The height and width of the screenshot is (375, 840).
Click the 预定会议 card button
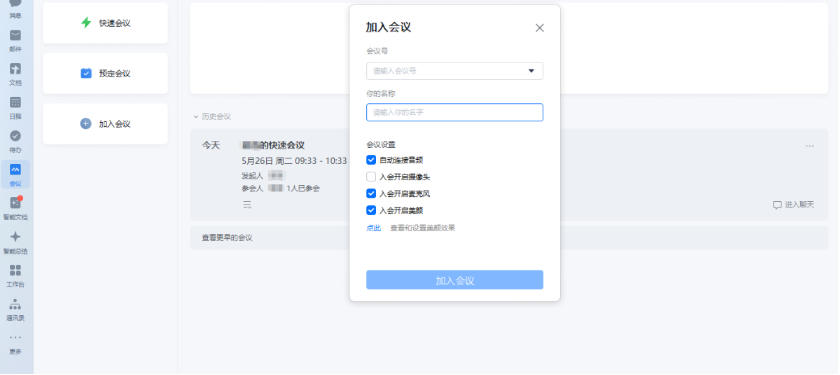[x=105, y=73]
